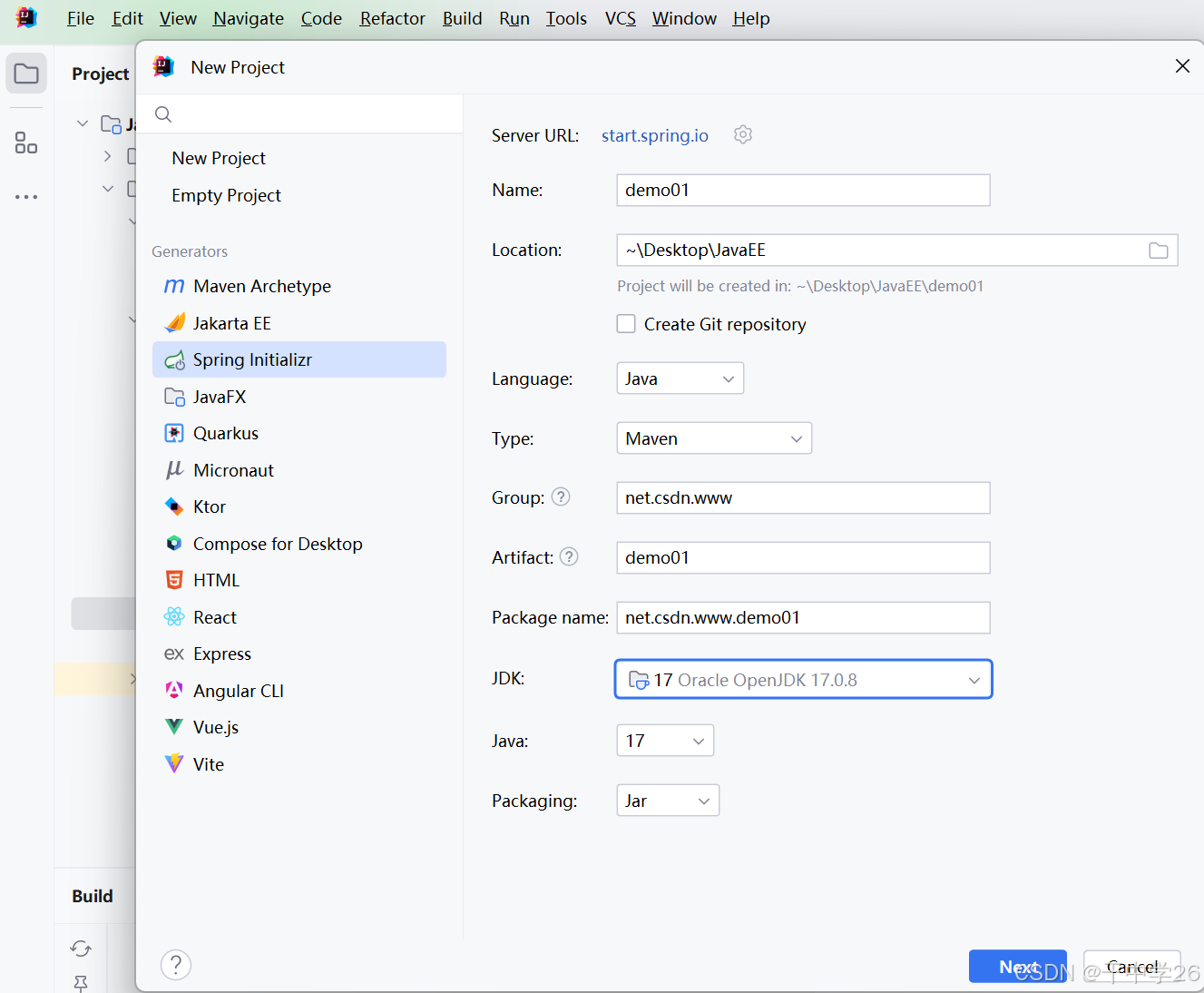
Task: Click the pin icon in Build panel
Action: [81, 983]
